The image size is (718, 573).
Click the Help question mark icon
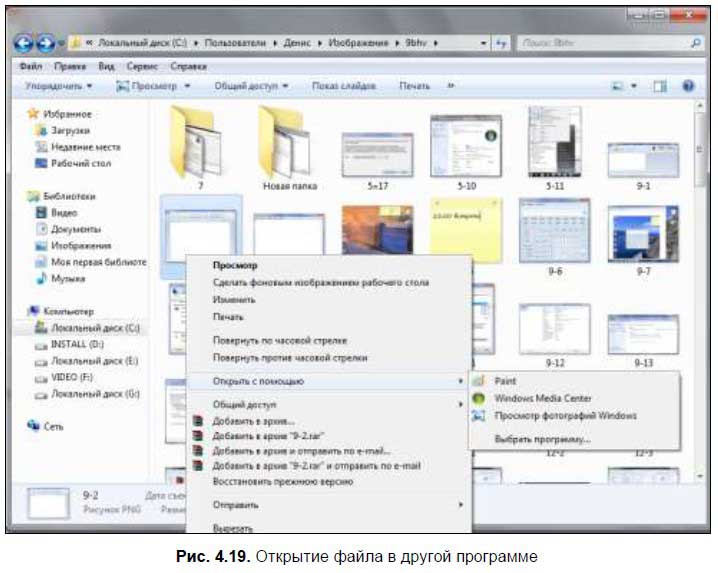(688, 87)
